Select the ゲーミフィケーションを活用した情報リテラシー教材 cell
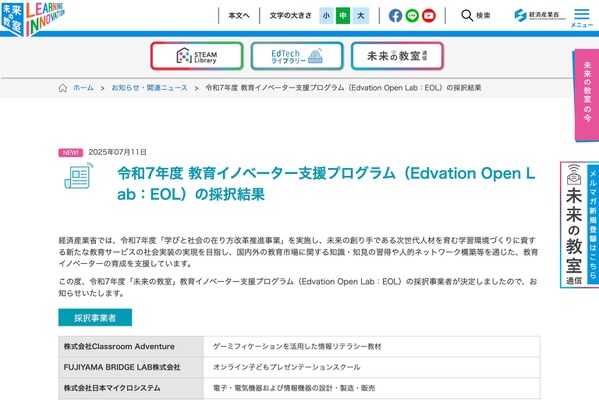599x400 pixels. (372, 347)
